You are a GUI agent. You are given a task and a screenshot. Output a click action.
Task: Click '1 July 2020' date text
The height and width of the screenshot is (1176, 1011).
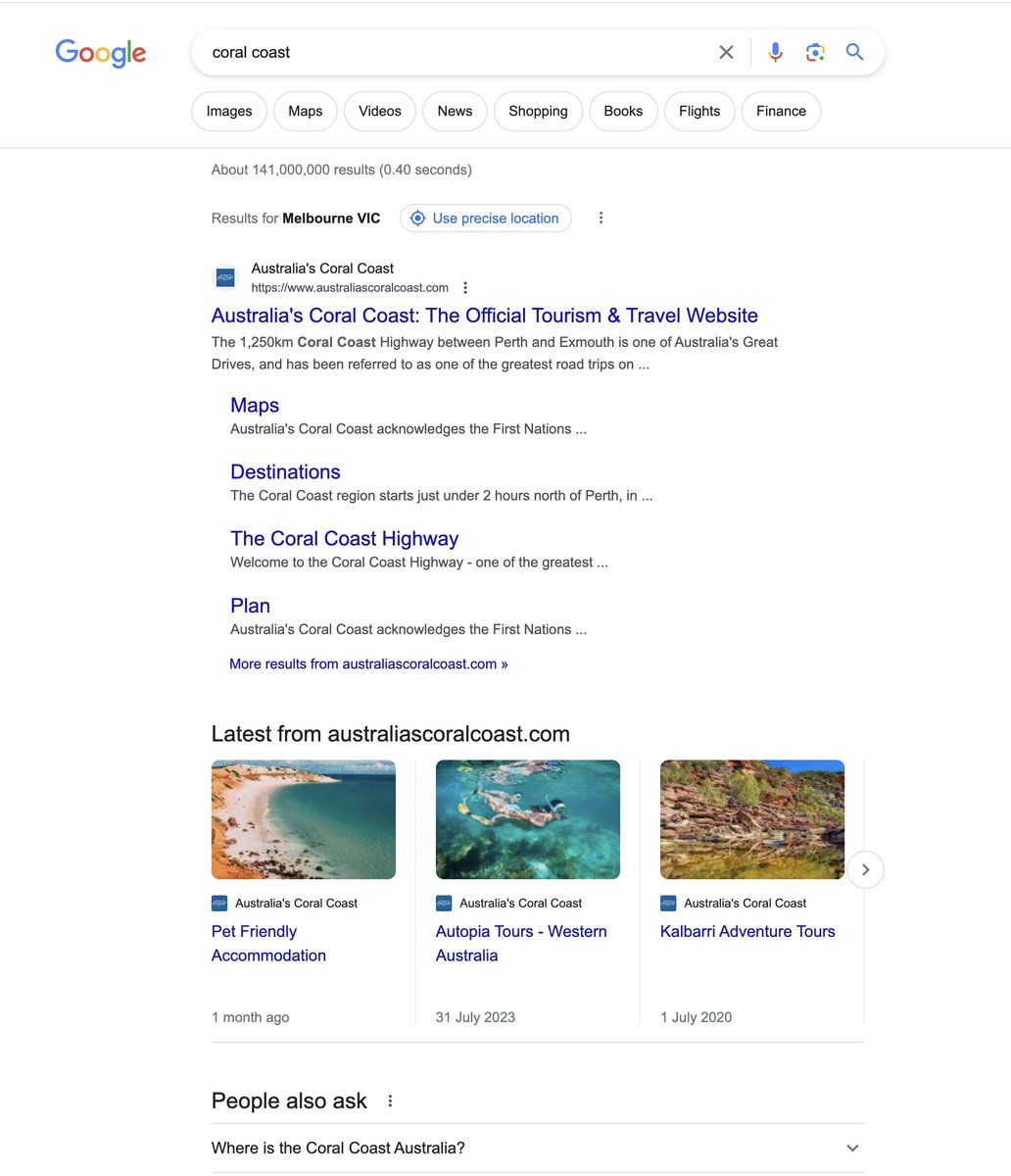(696, 1017)
